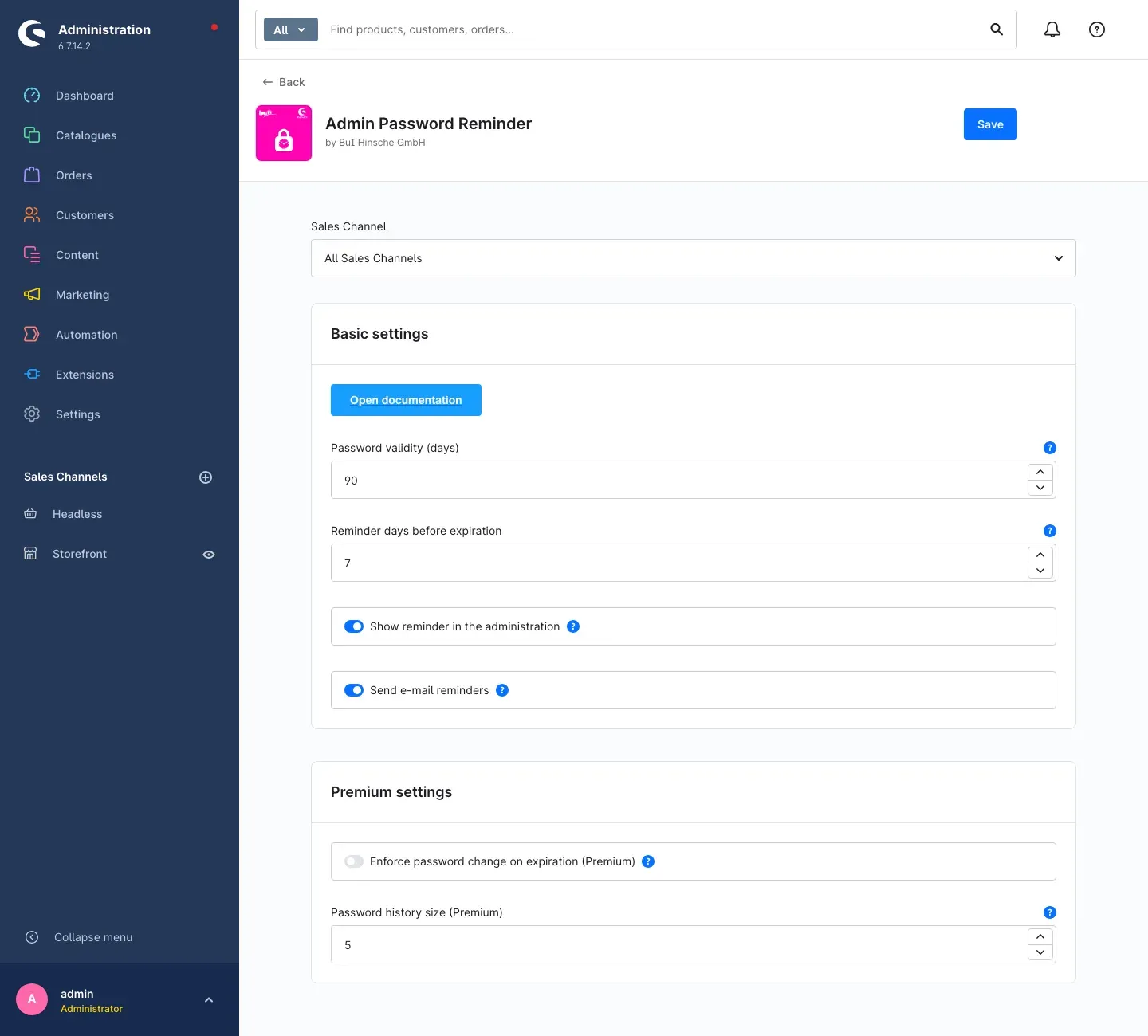
Task: Open the All search filter dropdown
Action: 290,29
